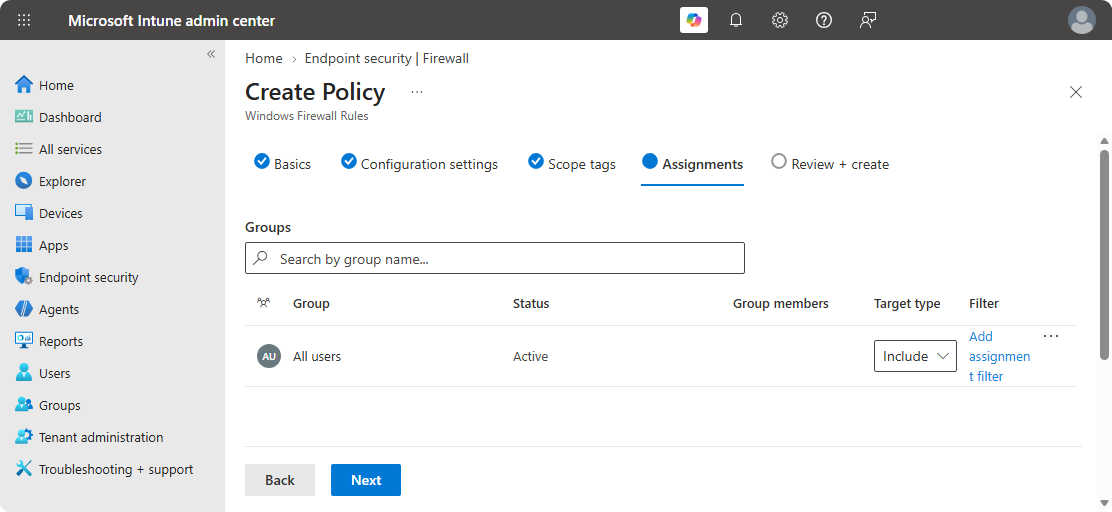The image size is (1112, 512).
Task: Click the All services icon in sidebar
Action: pos(24,149)
